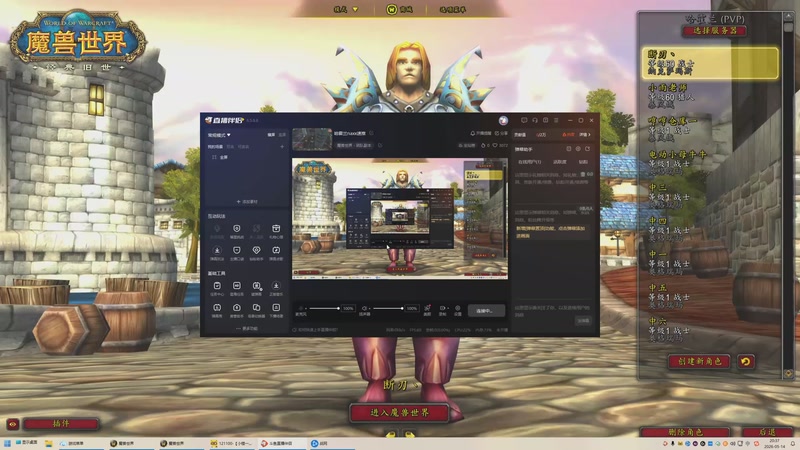Expand 更多功能 at the tools panel bottom

tap(247, 329)
